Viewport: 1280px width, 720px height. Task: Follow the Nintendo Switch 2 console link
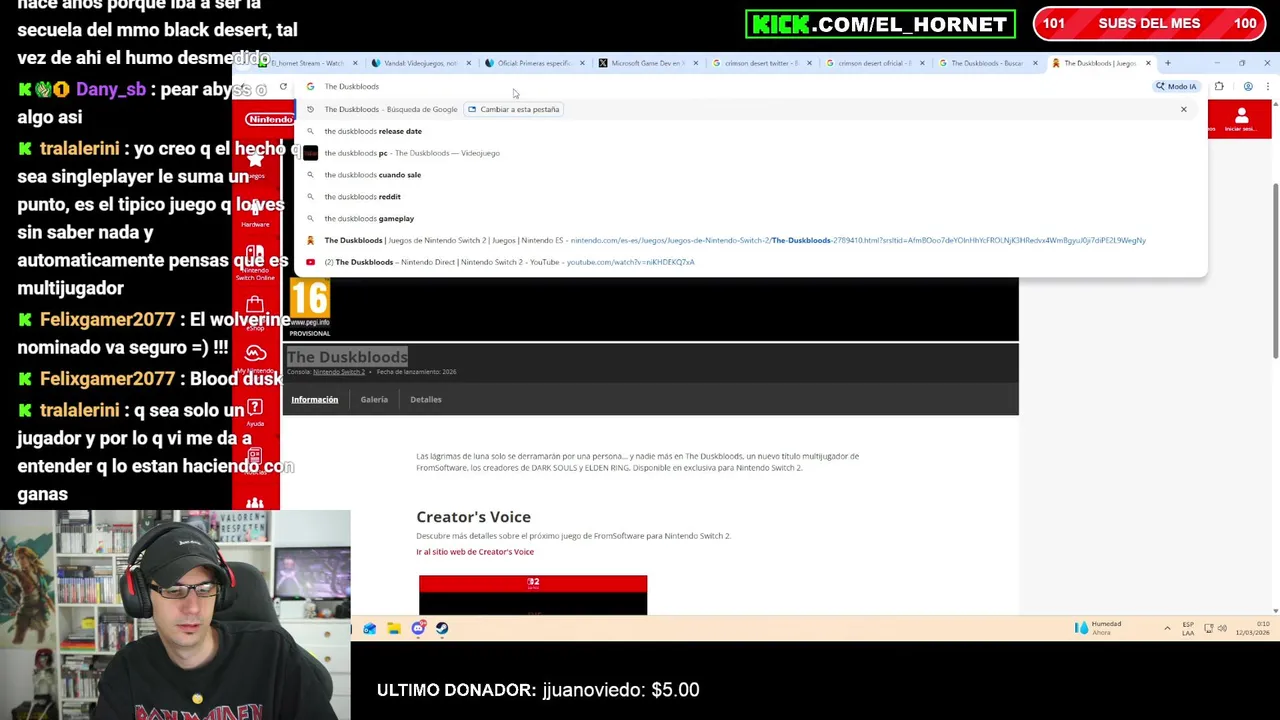(338, 372)
